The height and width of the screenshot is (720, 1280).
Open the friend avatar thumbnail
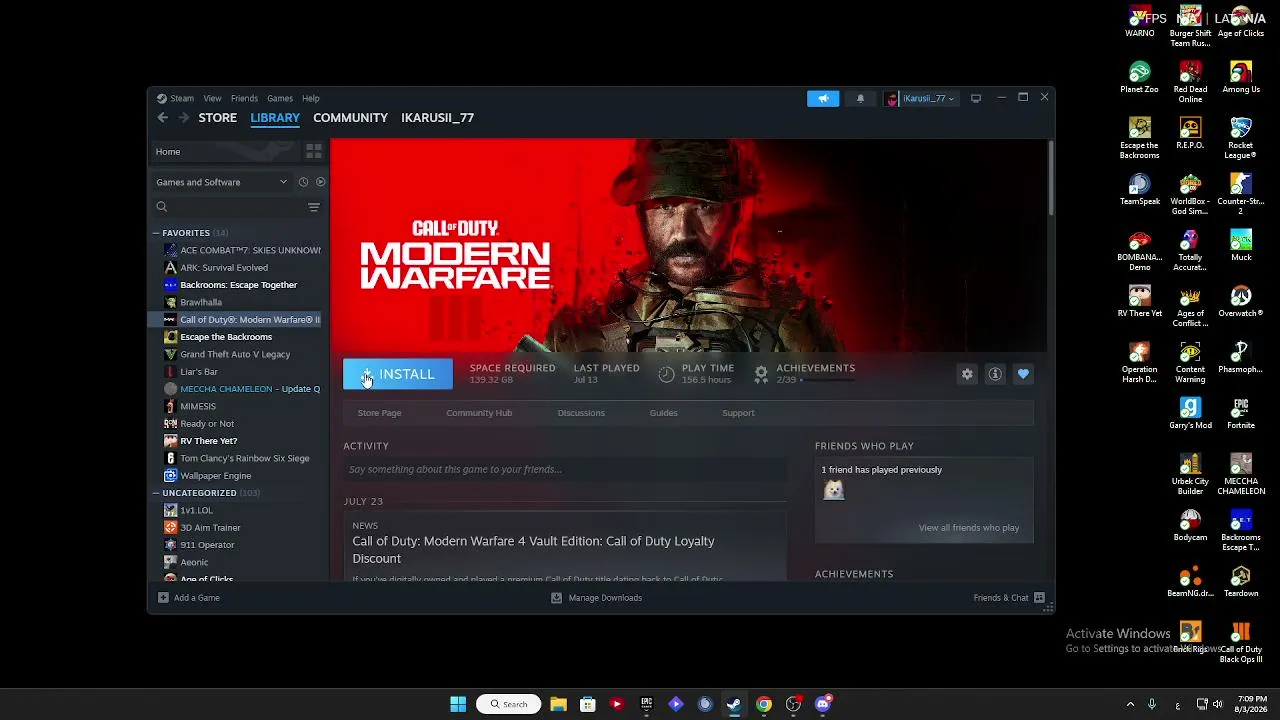point(833,490)
